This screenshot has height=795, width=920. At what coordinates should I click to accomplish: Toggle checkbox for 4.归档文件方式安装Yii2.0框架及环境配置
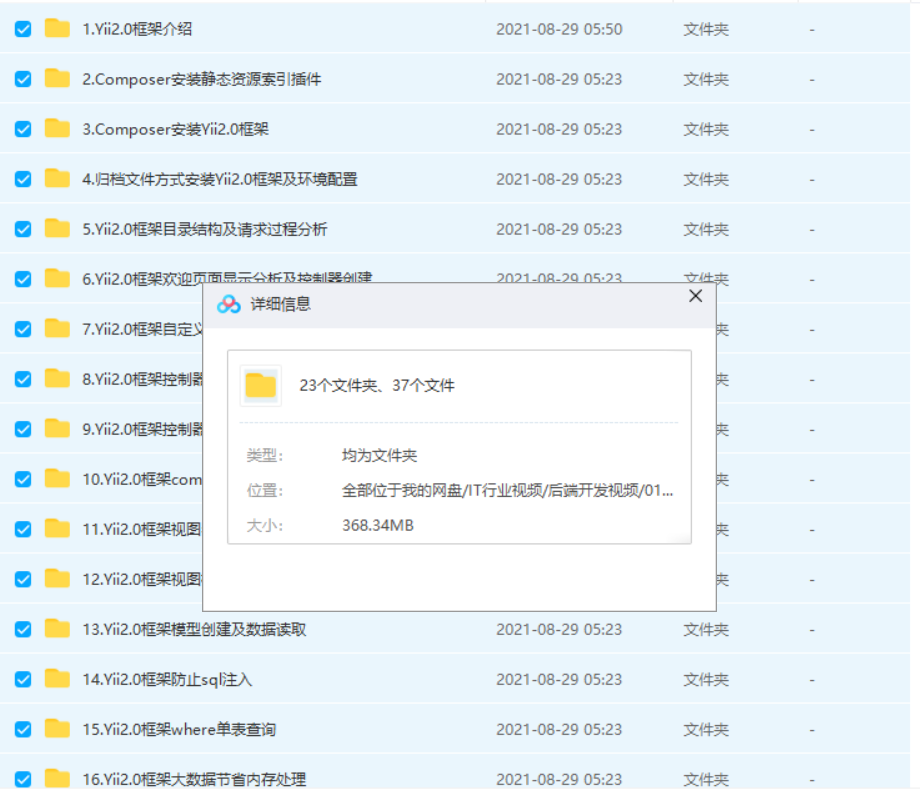coord(23,179)
